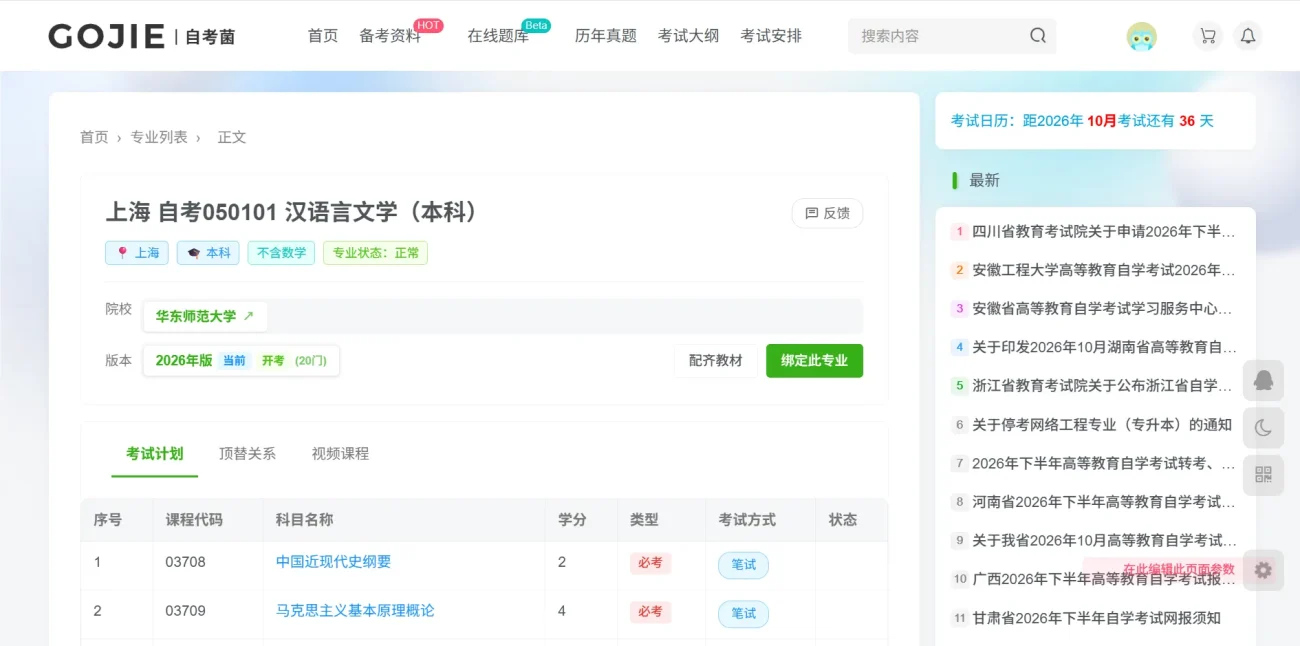Click the 绑定此专业 green button
Viewport: 1300px width, 646px height.
[x=814, y=361]
